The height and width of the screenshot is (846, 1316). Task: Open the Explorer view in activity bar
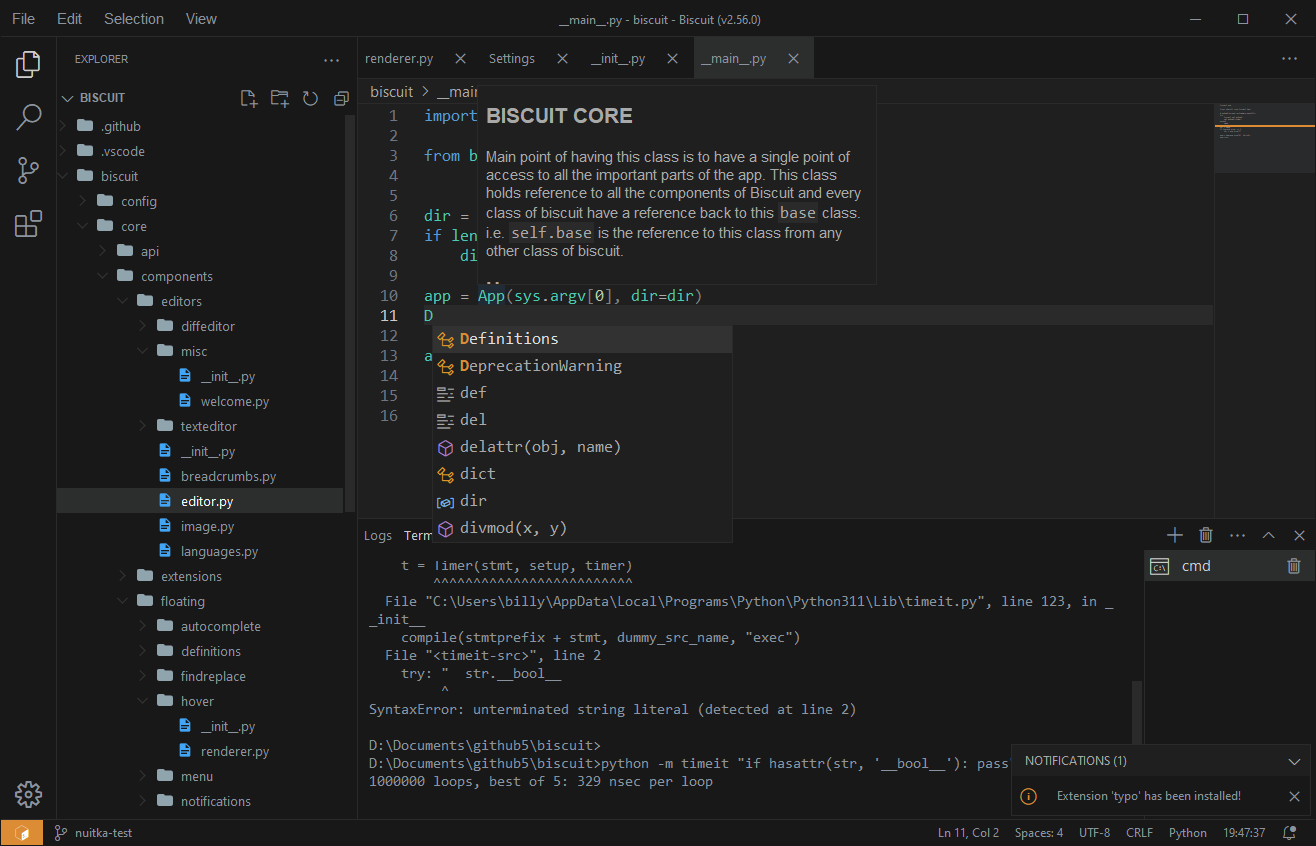28,64
